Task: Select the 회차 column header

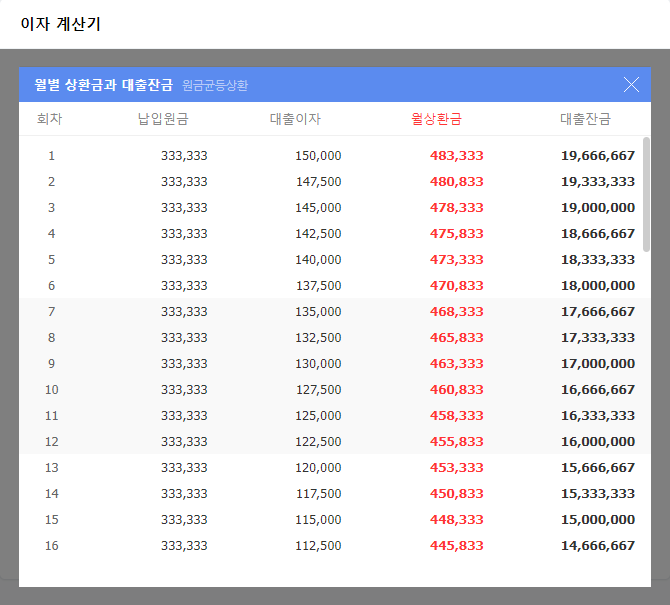Action: point(50,119)
